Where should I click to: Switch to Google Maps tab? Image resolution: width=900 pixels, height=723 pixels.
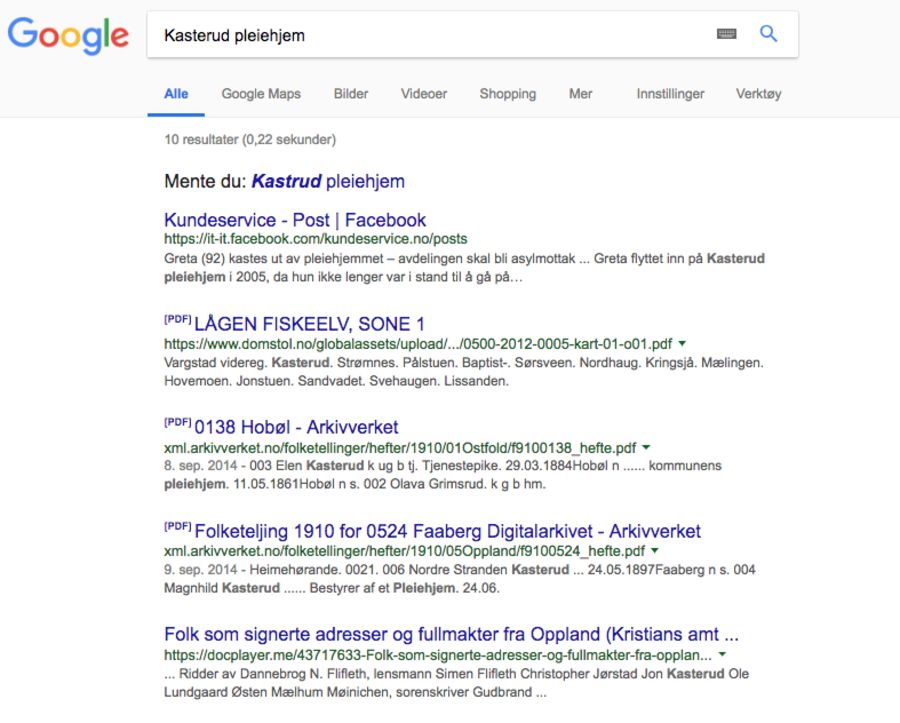(261, 94)
